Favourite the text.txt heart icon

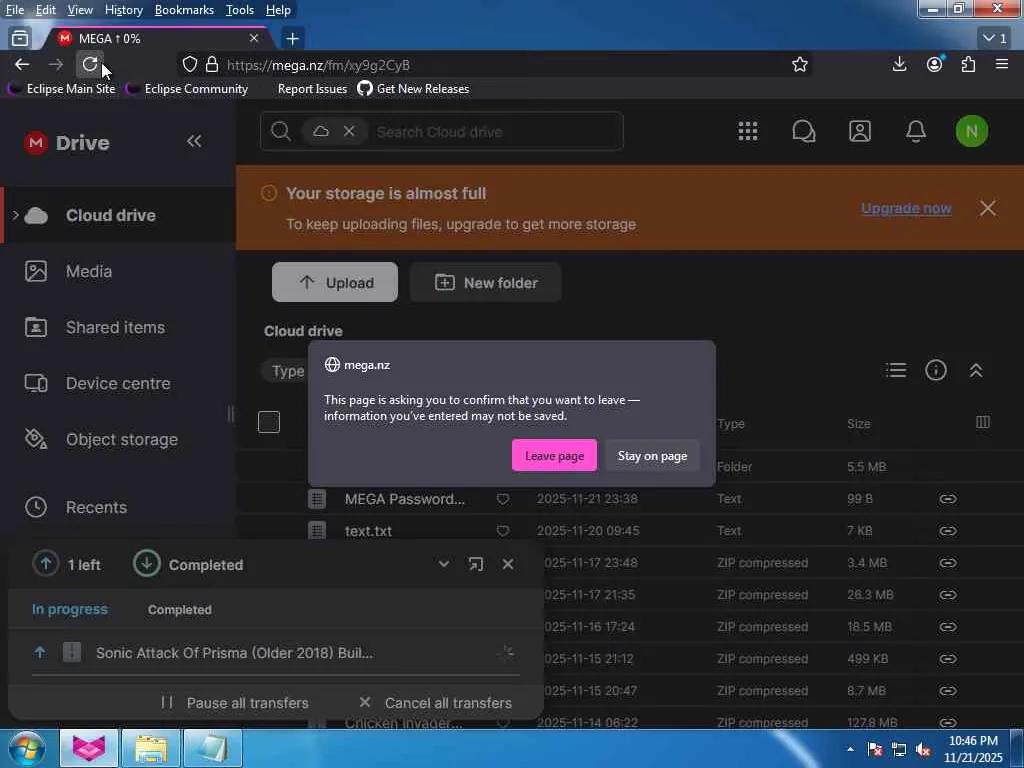point(503,531)
